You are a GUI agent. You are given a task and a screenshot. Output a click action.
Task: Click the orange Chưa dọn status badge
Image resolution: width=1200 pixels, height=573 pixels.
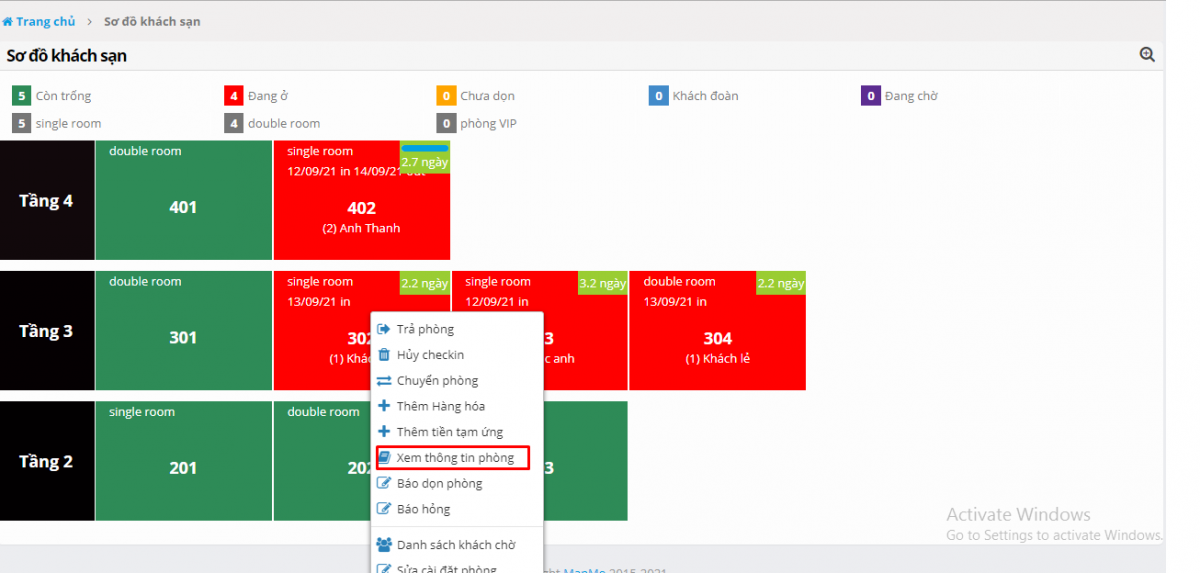pyautogui.click(x=446, y=96)
